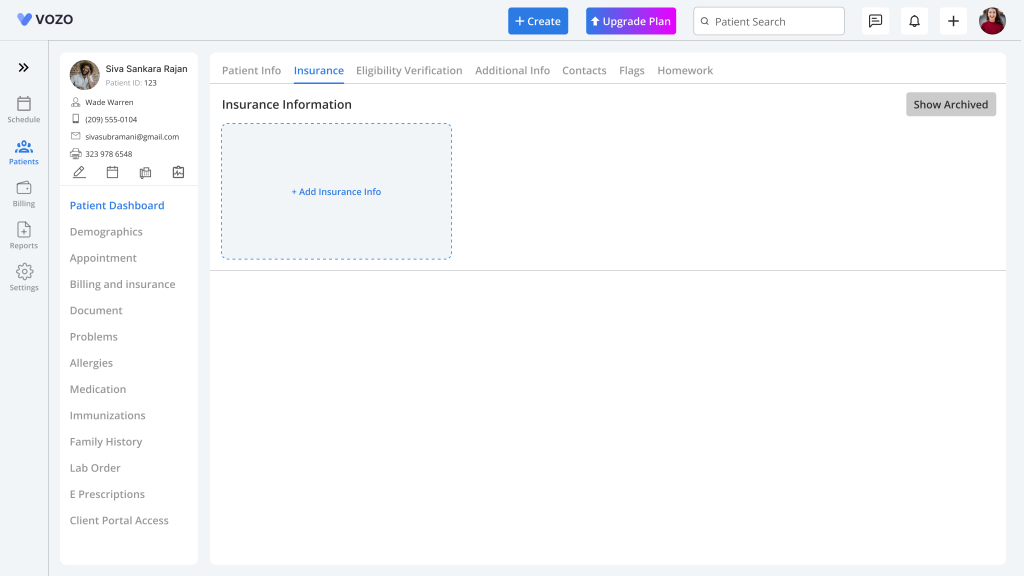Open the Flags tab
The width and height of the screenshot is (1024, 576).
632,71
